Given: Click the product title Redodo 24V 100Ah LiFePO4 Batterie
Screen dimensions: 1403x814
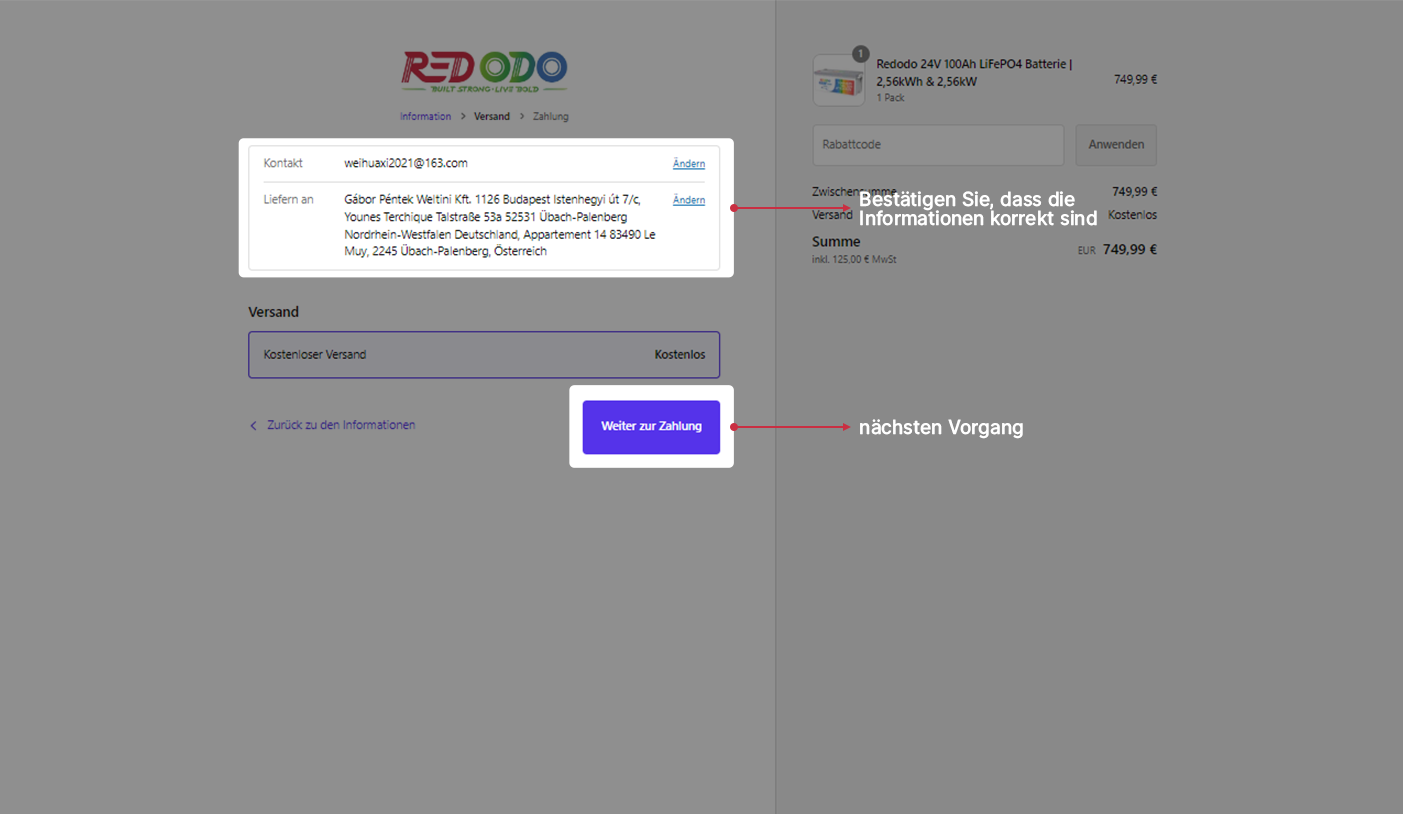Looking at the screenshot, I should [974, 73].
